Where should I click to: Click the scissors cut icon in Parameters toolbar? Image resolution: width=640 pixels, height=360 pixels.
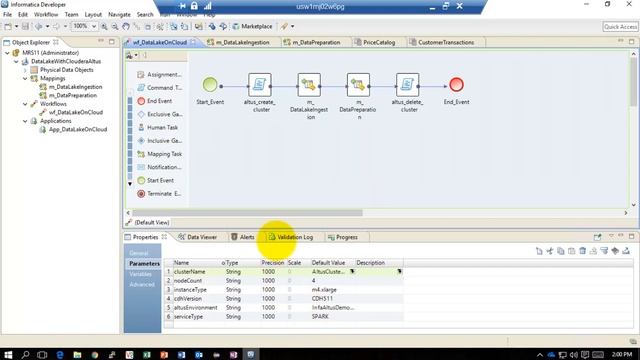[x=550, y=251]
